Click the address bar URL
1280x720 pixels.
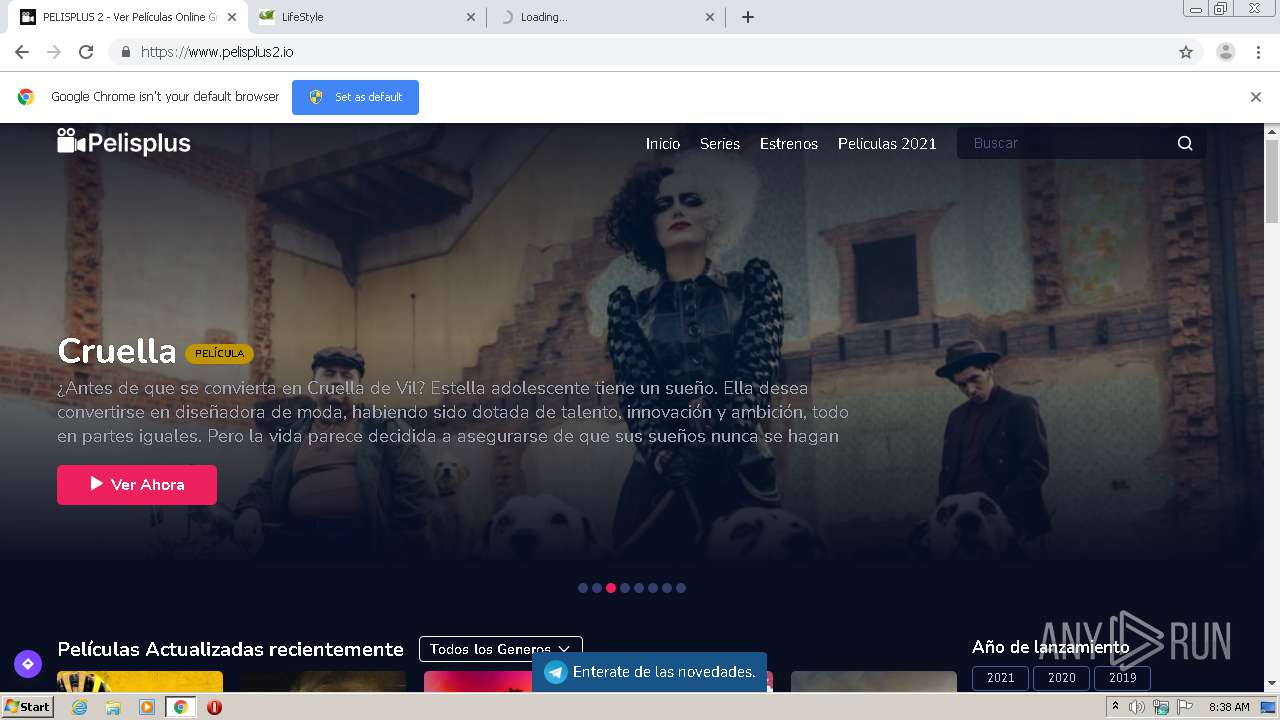point(217,52)
